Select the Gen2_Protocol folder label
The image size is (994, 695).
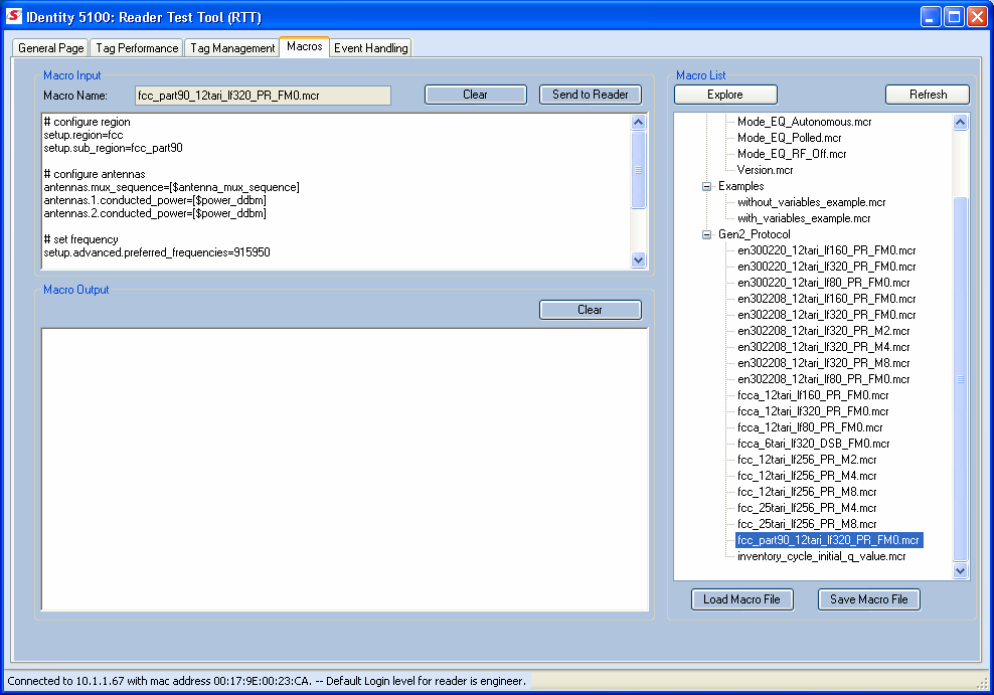[754, 235]
